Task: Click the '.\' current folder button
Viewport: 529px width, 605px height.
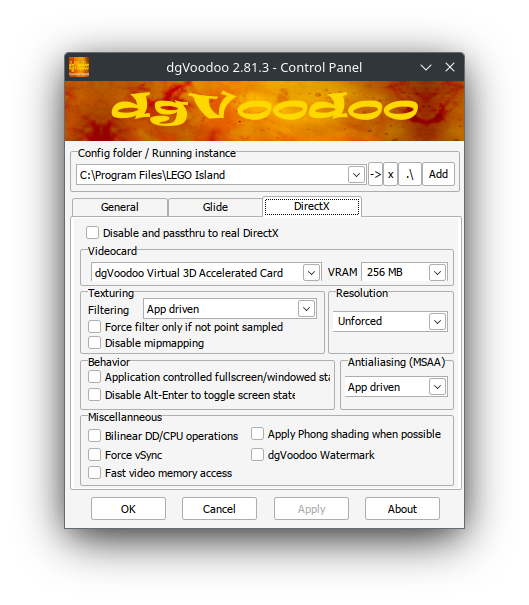Action: pyautogui.click(x=410, y=174)
